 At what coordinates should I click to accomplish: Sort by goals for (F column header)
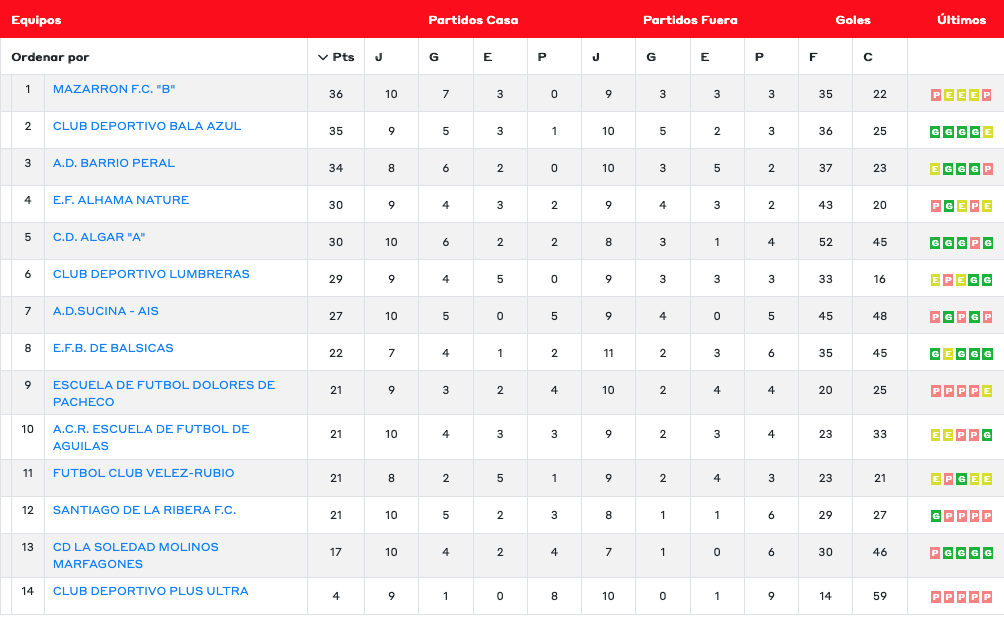point(813,57)
